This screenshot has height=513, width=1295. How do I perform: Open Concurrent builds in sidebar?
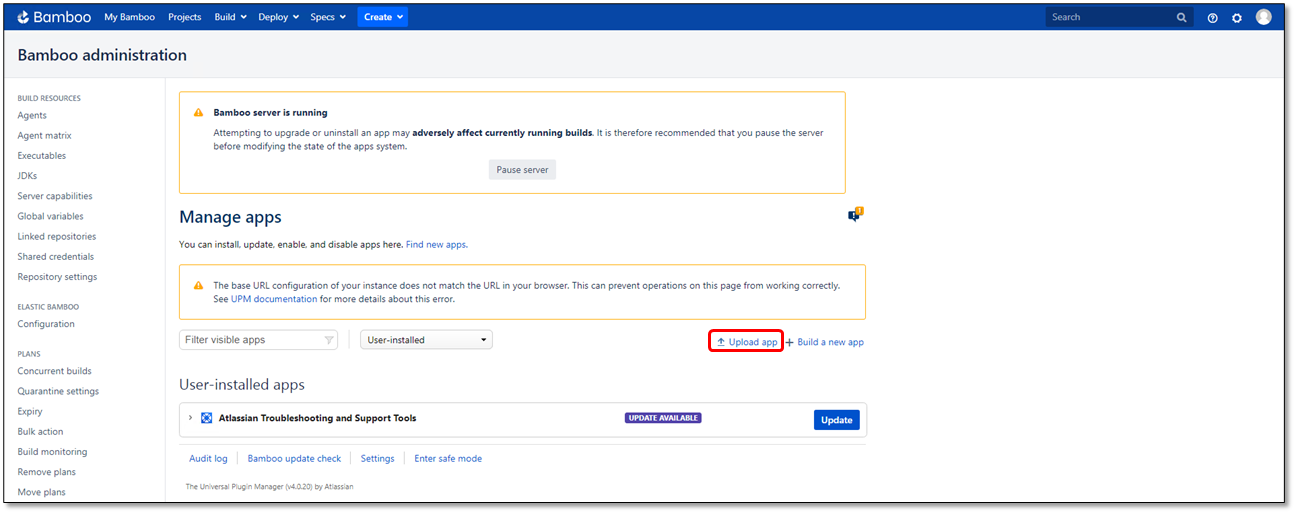[54, 371]
